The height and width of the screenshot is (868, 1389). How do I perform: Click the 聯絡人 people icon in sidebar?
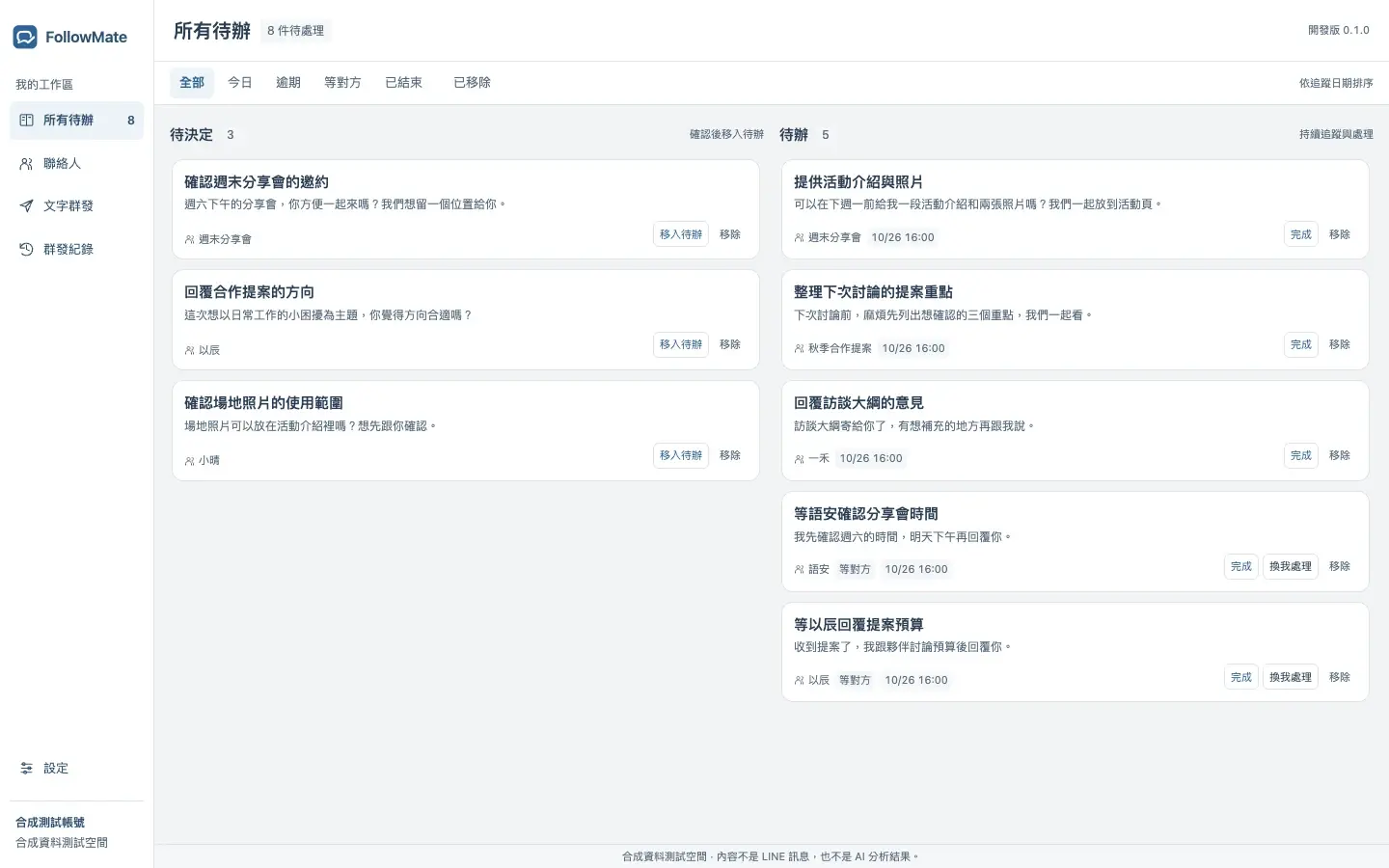pyautogui.click(x=26, y=164)
